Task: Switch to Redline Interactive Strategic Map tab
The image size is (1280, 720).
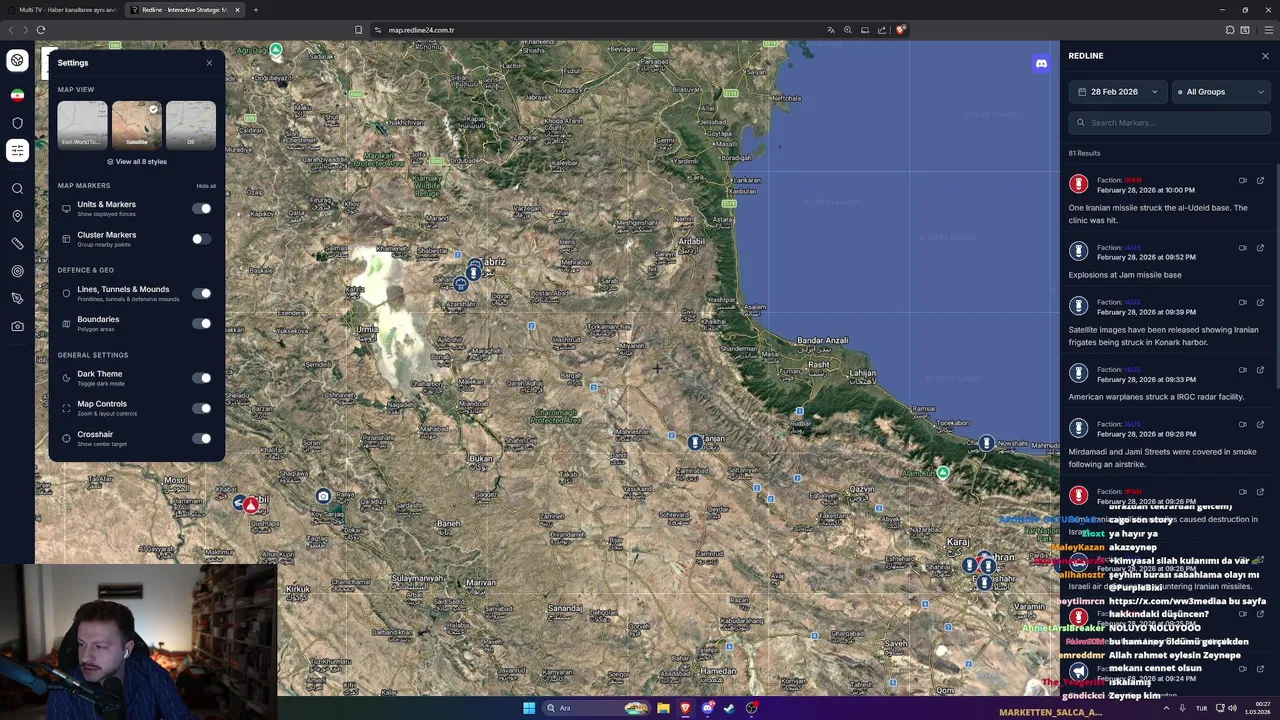Action: (x=185, y=10)
